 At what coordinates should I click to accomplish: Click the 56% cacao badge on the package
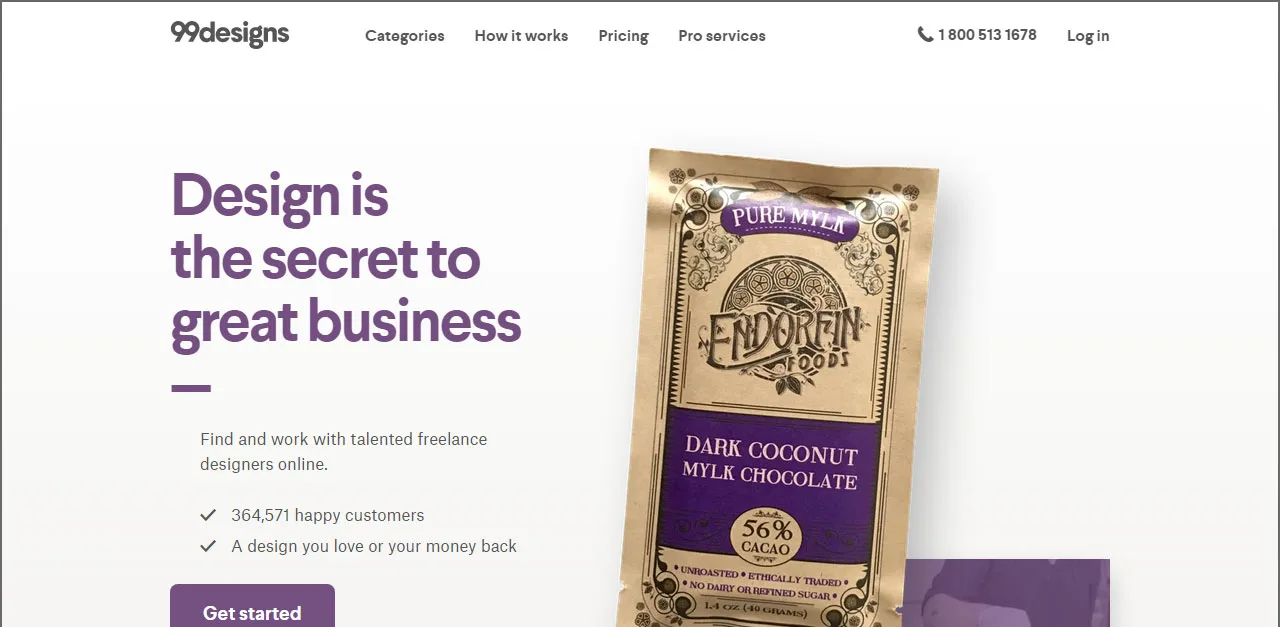click(x=765, y=534)
